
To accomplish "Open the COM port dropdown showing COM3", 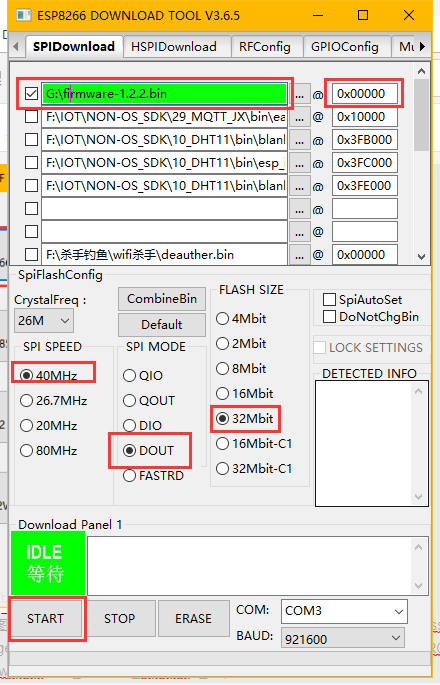I will click(x=344, y=611).
